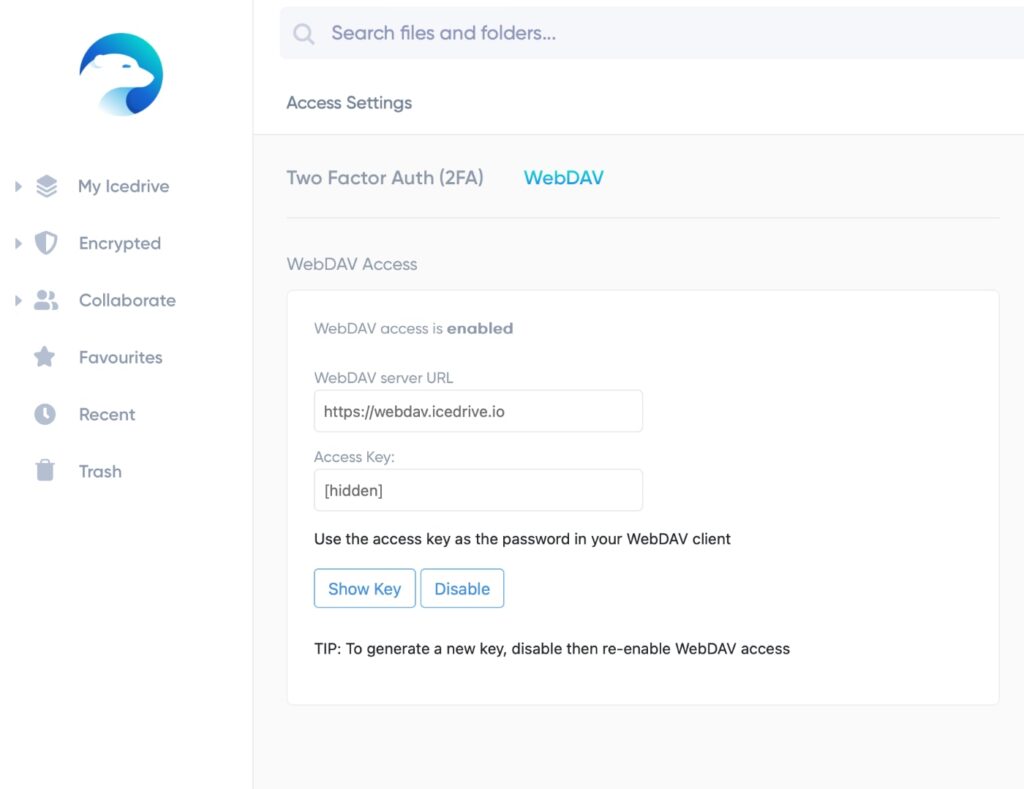Select the Collaborate sidebar icon
Image resolution: width=1024 pixels, height=789 pixels.
45,300
